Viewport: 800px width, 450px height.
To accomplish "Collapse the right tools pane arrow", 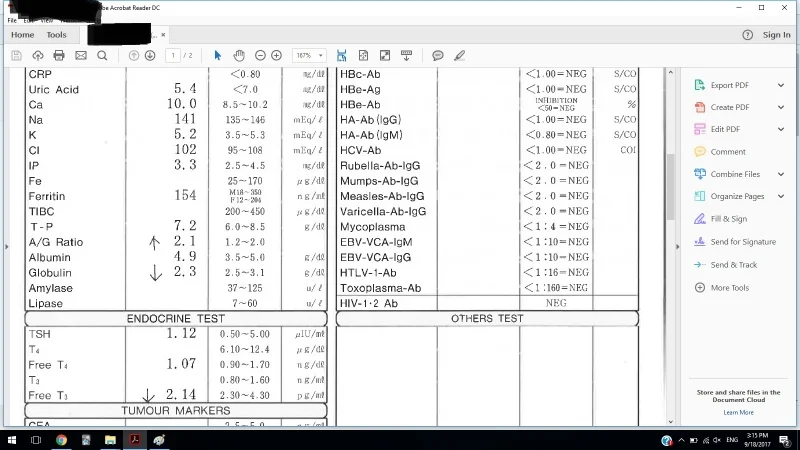I will (x=678, y=246).
